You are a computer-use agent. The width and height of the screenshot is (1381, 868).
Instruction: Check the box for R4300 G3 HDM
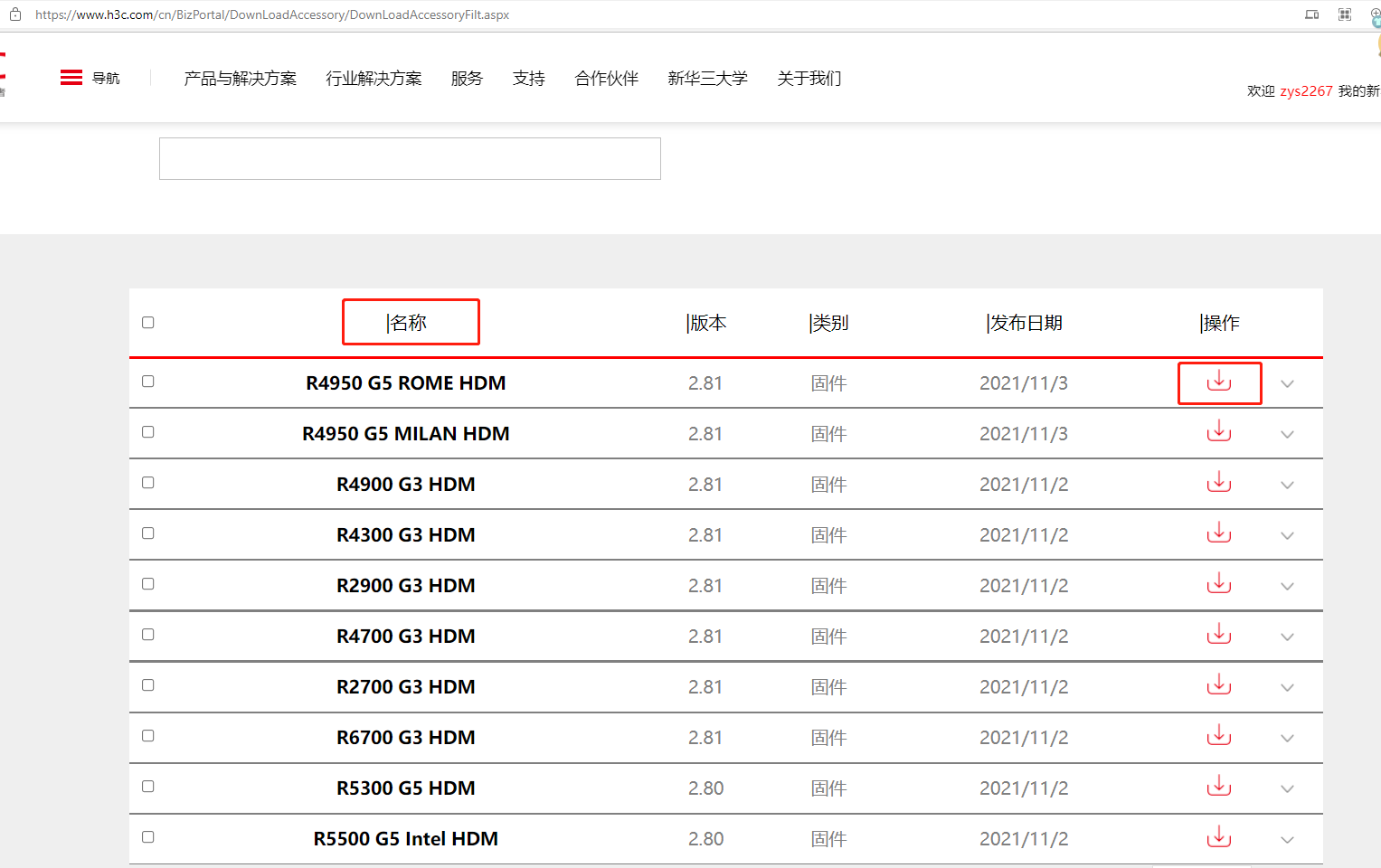[148, 533]
